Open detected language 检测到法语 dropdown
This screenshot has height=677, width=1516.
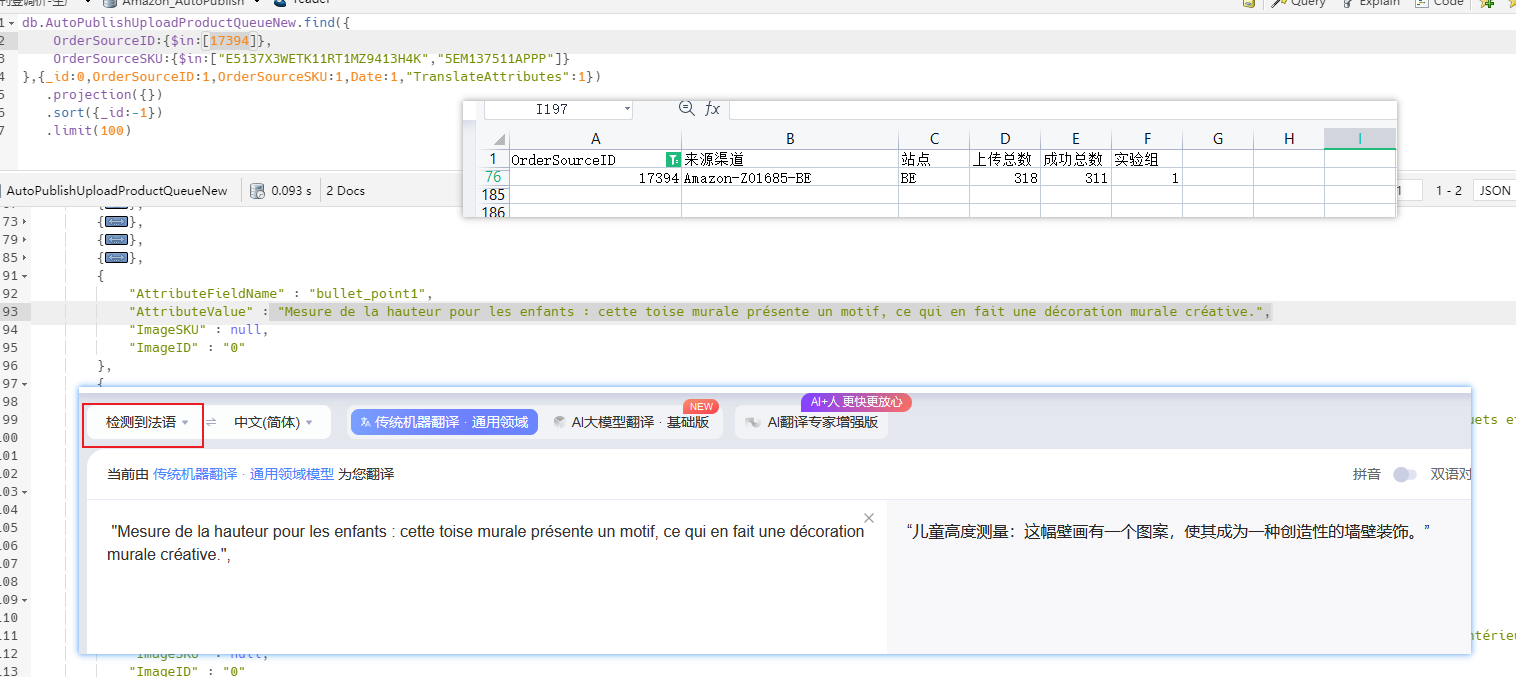click(x=147, y=423)
